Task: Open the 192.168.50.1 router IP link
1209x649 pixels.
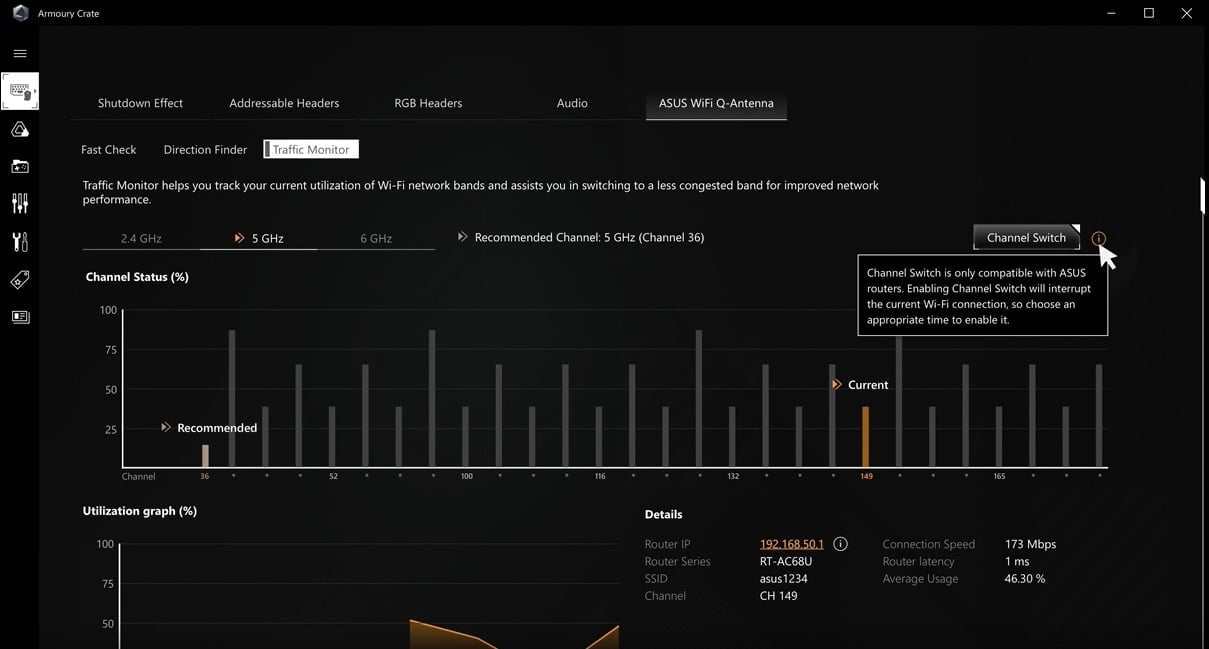Action: pos(792,544)
